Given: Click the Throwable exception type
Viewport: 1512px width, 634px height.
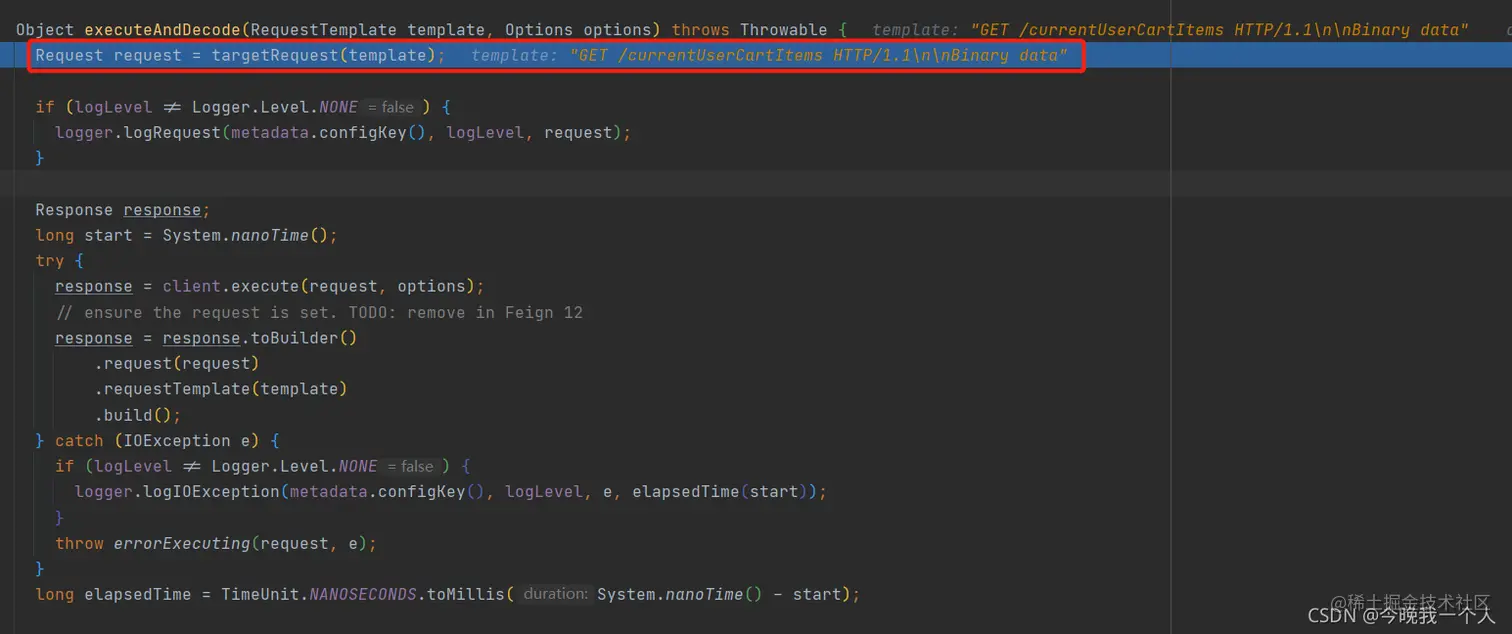Looking at the screenshot, I should click(x=784, y=30).
